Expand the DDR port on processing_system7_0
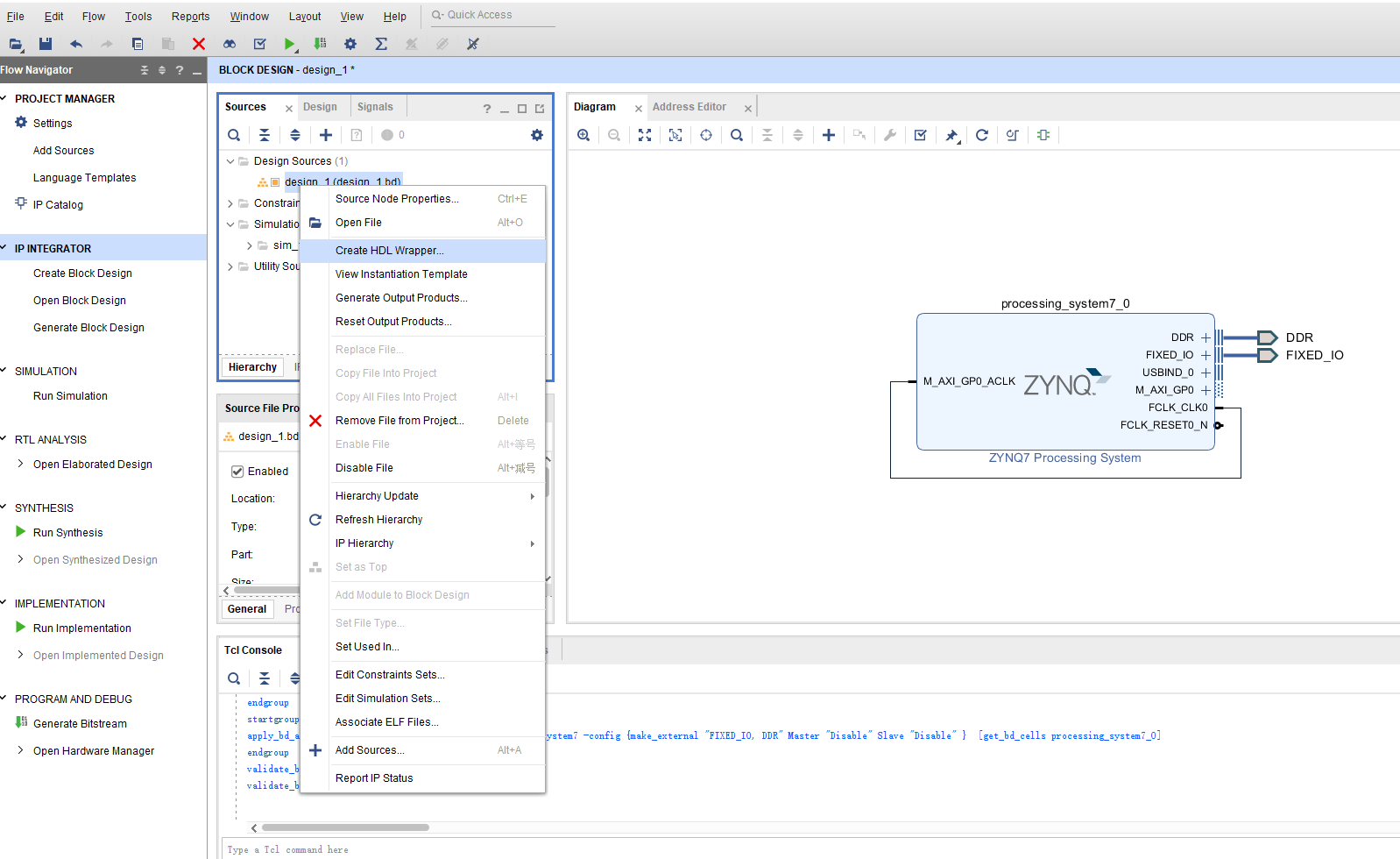1400x859 pixels. [1206, 337]
